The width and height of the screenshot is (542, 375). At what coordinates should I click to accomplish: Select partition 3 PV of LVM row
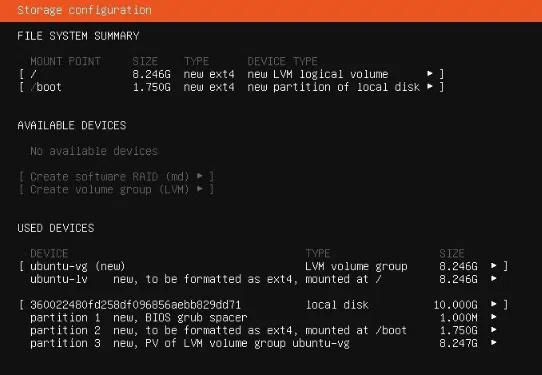point(264,343)
